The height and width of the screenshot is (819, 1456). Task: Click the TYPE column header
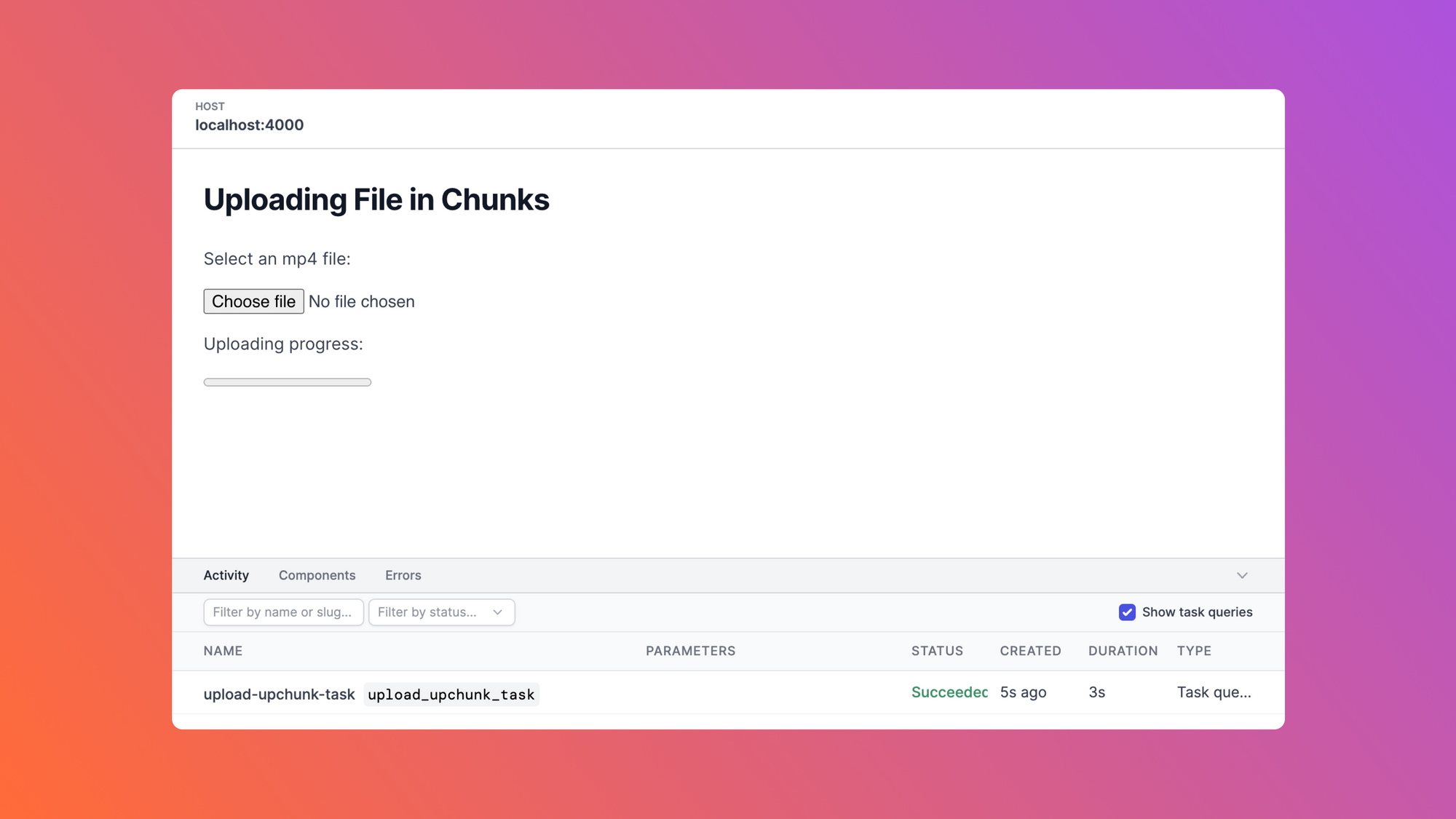[x=1194, y=651]
